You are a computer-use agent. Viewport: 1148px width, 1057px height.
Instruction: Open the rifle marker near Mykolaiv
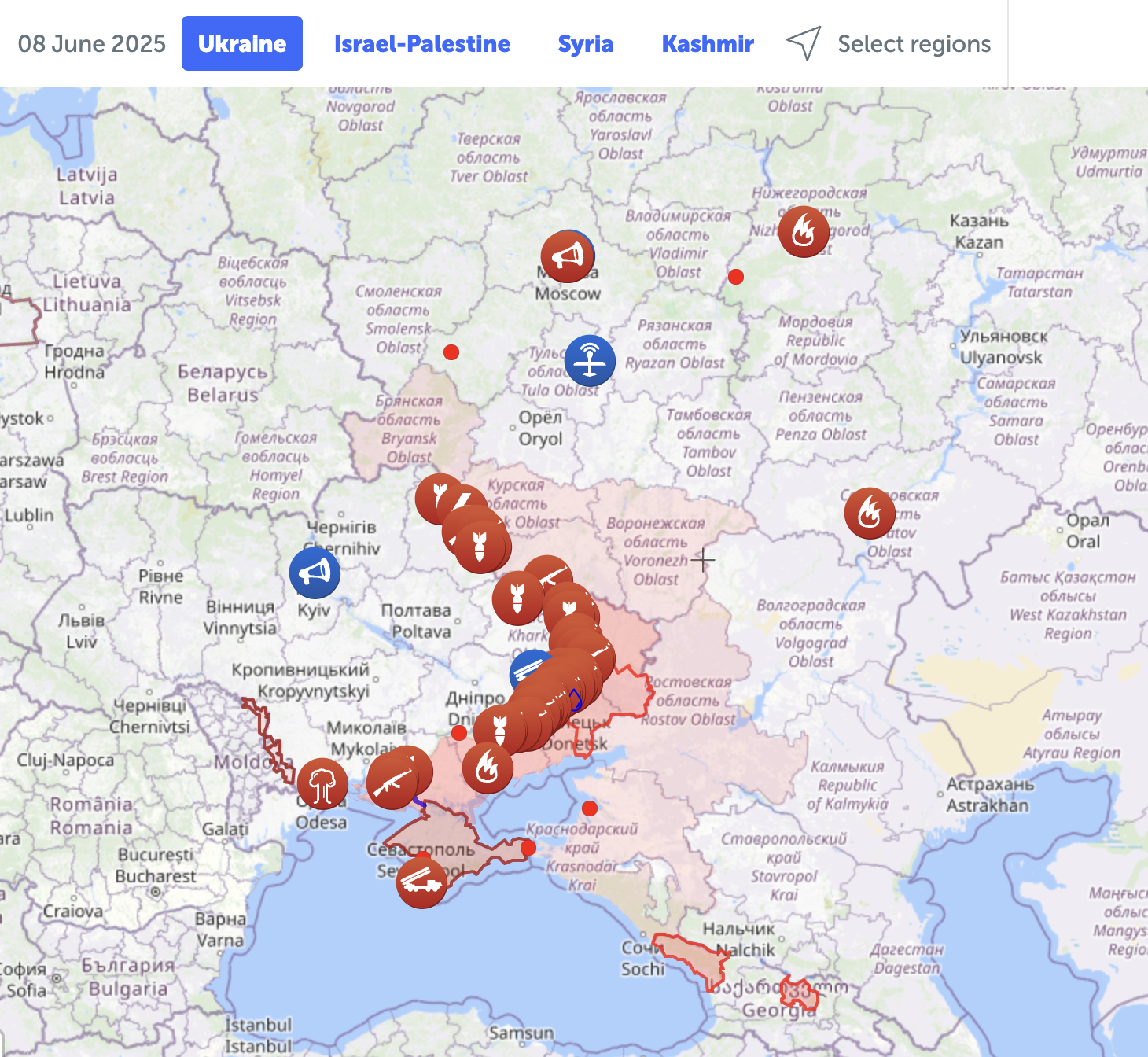tap(392, 783)
